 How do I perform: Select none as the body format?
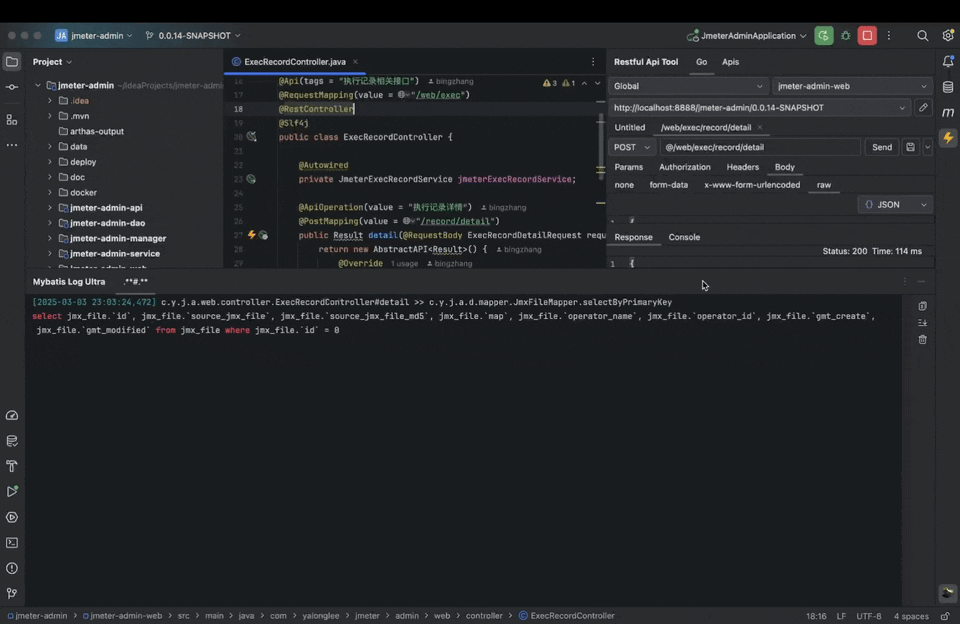(x=624, y=185)
